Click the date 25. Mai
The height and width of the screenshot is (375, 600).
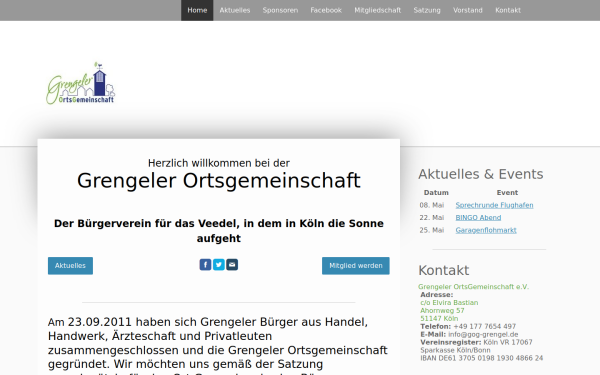(x=432, y=230)
